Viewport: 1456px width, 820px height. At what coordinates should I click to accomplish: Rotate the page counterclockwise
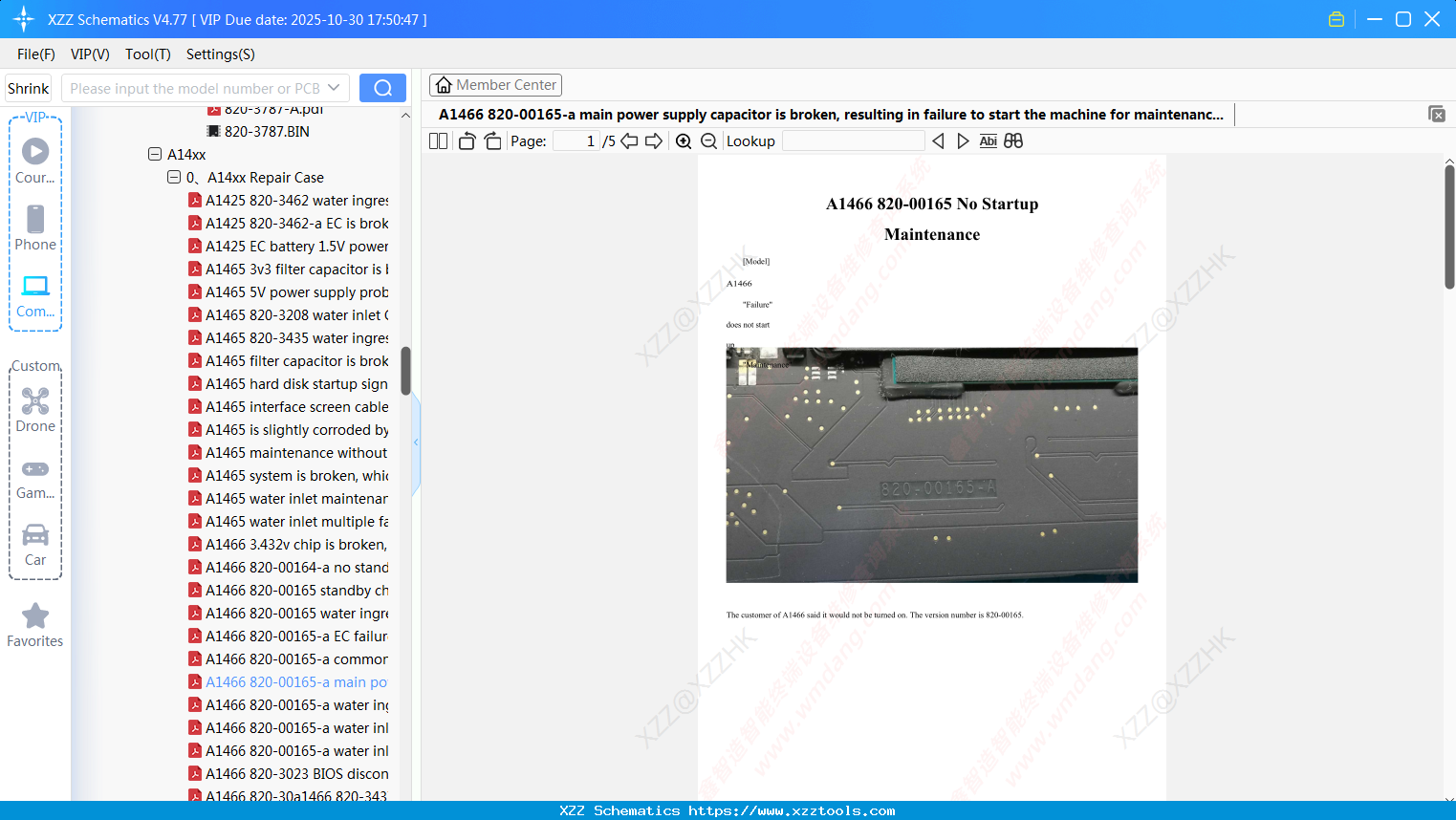click(x=467, y=141)
